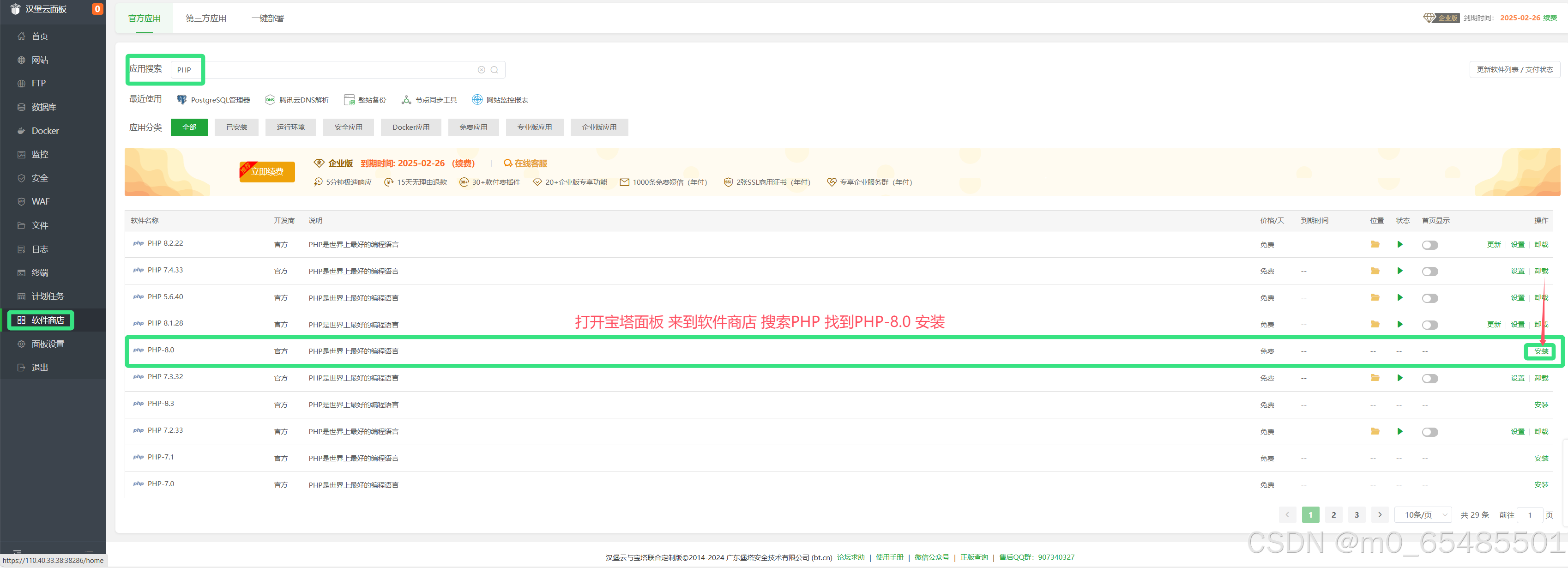1568x568 pixels.
Task: Click the 前往 page number input field
Action: click(x=1529, y=515)
